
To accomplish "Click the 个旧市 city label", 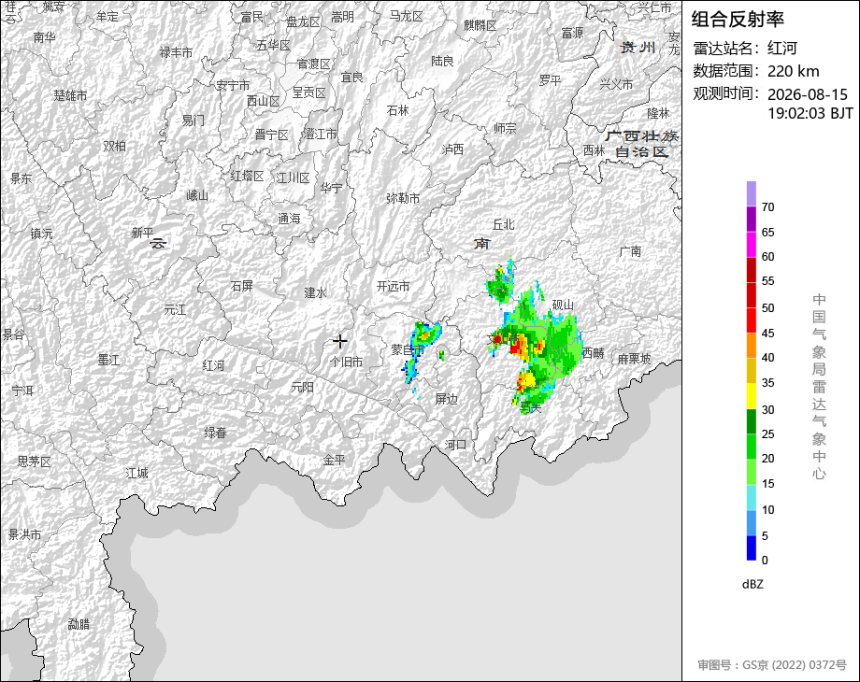I will 347,362.
